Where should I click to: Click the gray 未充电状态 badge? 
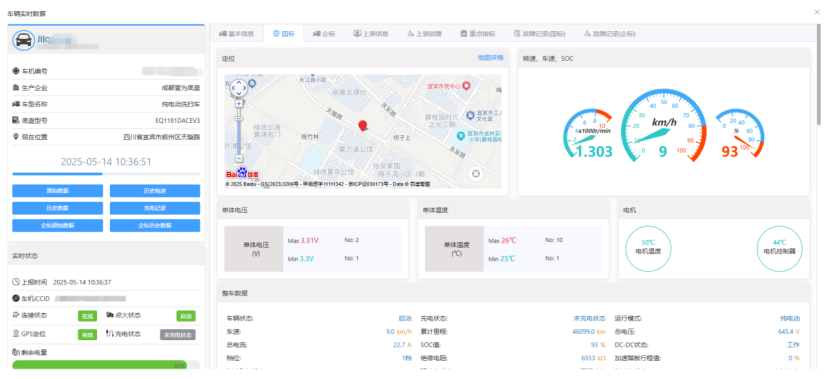pyautogui.click(x=178, y=335)
